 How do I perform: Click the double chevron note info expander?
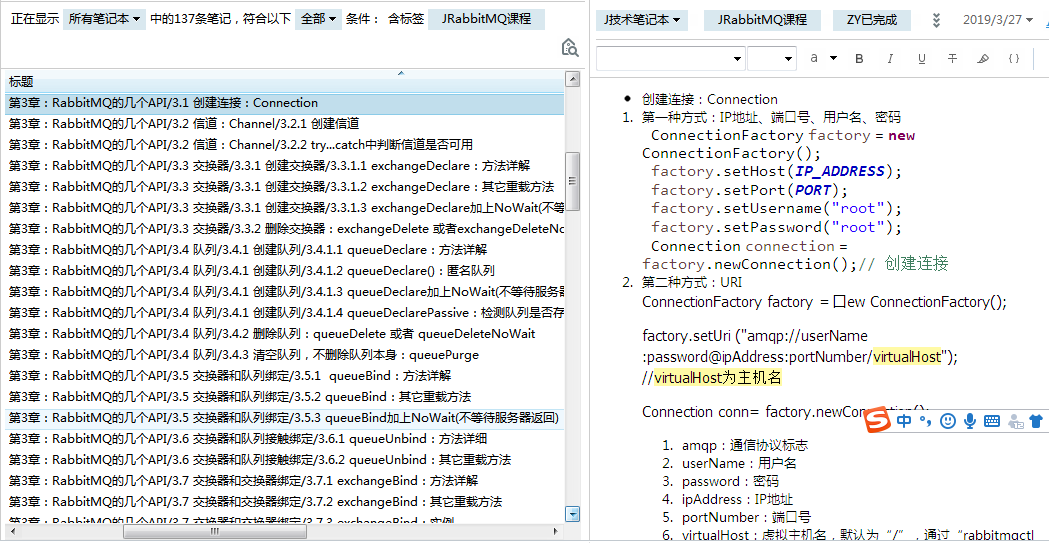[937, 20]
